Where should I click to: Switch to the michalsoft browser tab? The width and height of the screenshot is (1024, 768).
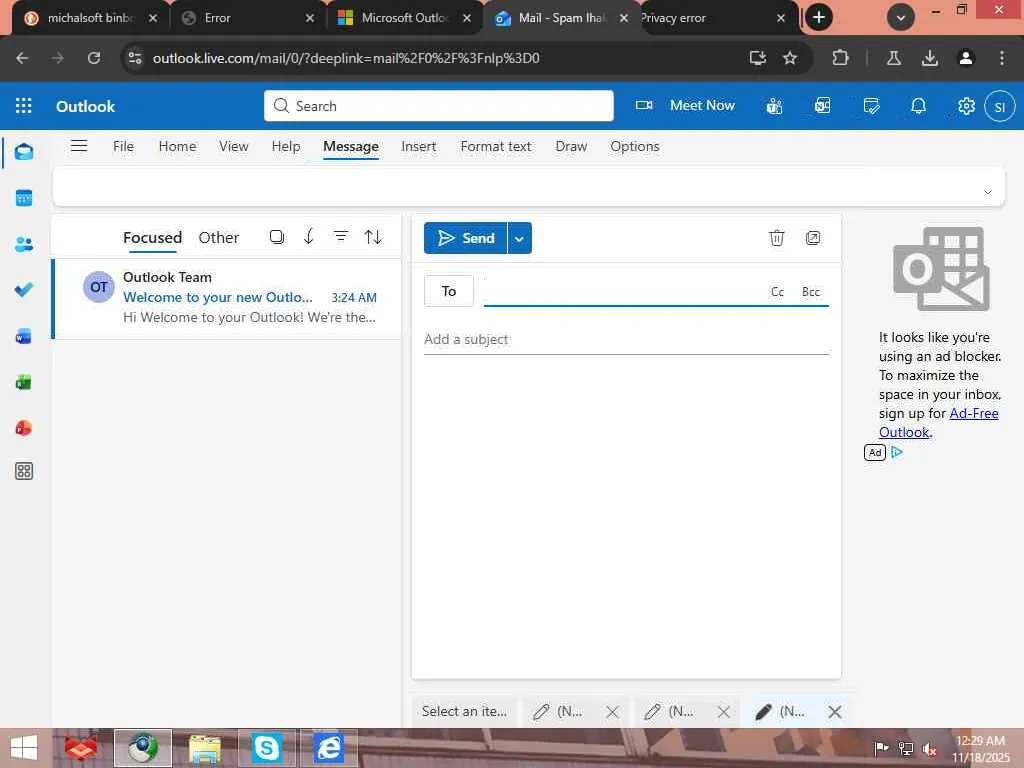pos(89,18)
